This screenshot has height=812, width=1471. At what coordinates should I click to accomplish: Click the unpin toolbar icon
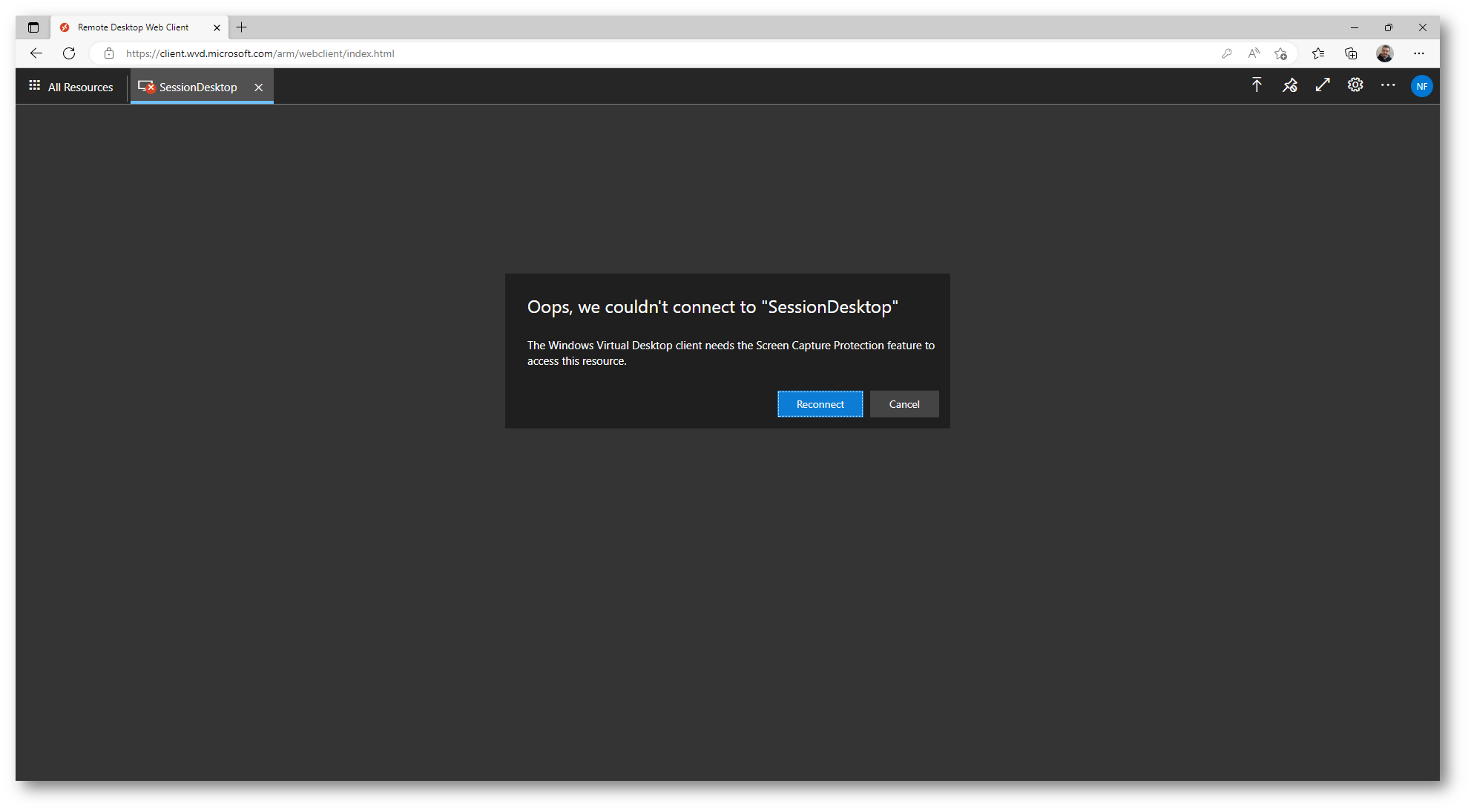pyautogui.click(x=1290, y=85)
